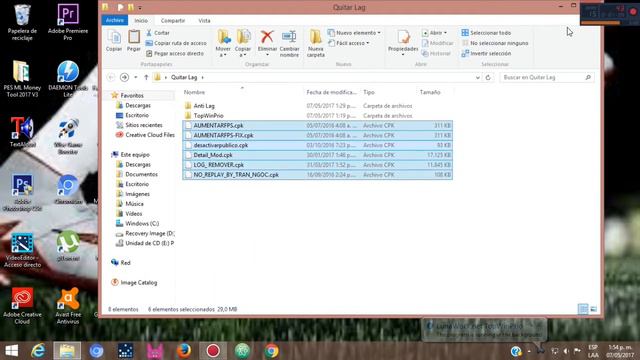640x360 pixels.
Task: Click Favoritos in navigation pane
Action: (132, 95)
